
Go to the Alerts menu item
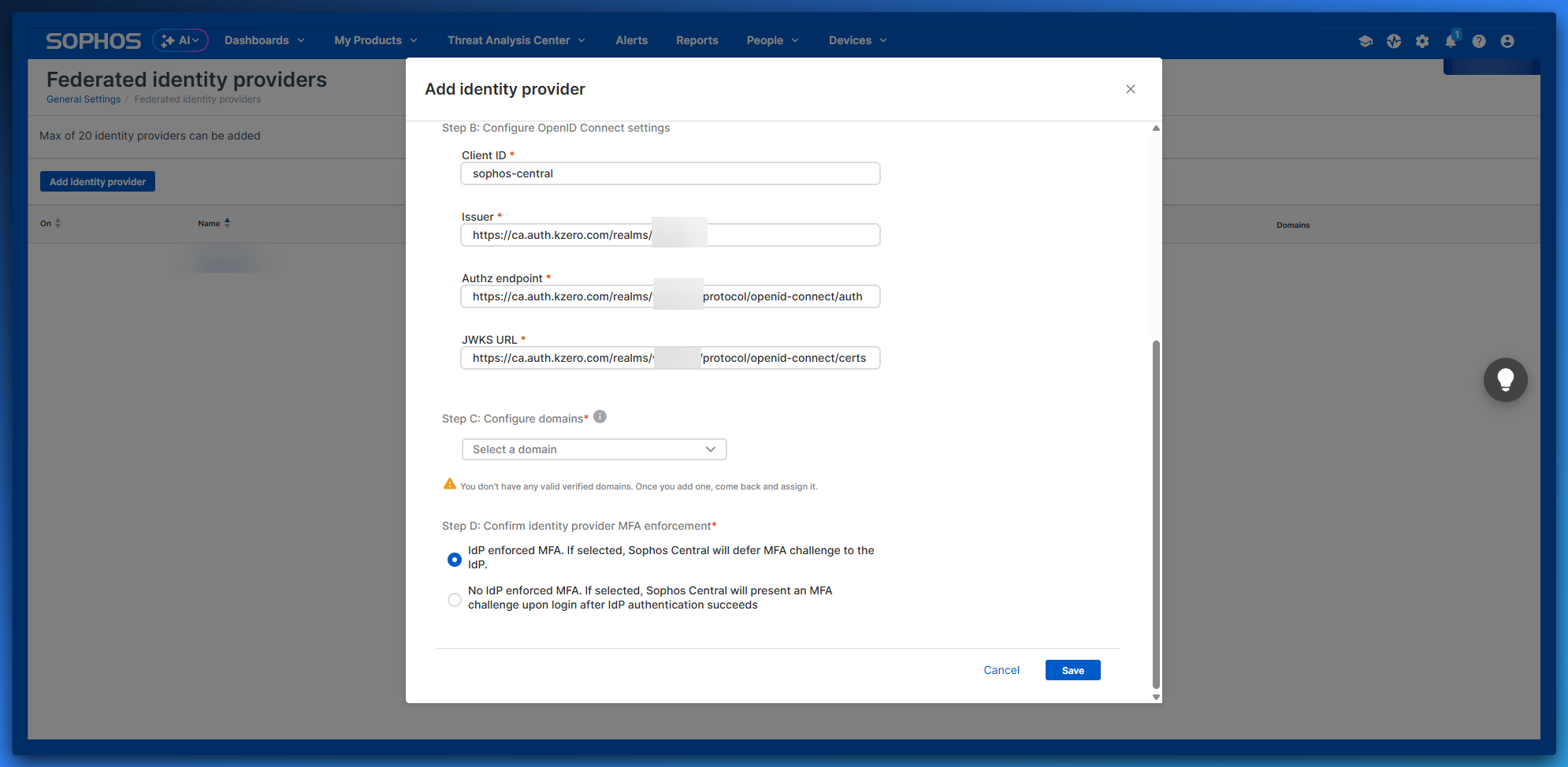(x=631, y=40)
